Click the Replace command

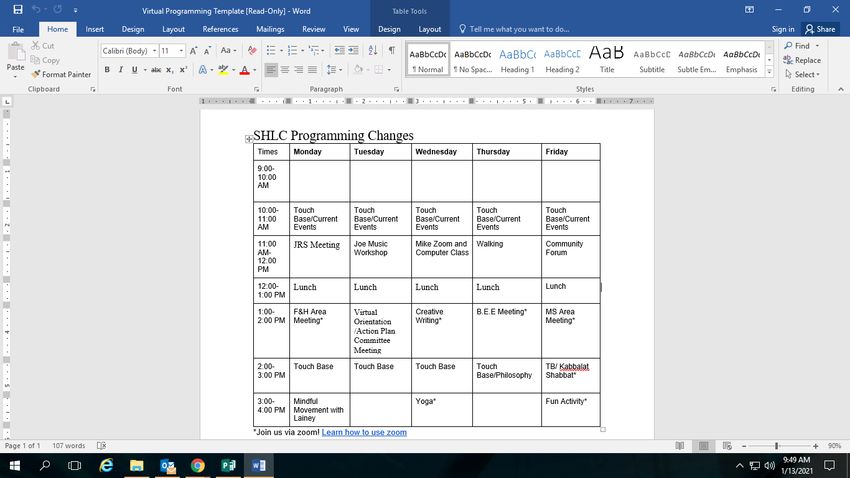point(802,60)
